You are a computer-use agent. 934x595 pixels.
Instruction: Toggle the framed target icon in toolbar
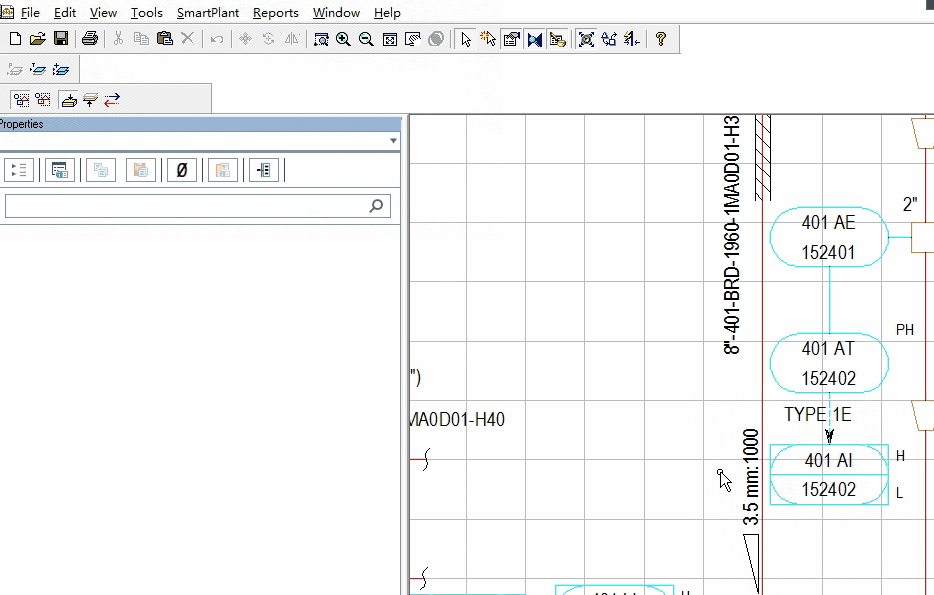pos(587,39)
